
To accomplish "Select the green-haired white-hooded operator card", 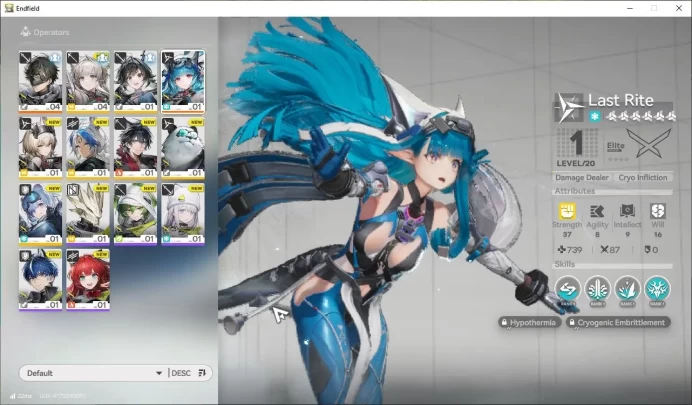I will (x=135, y=214).
